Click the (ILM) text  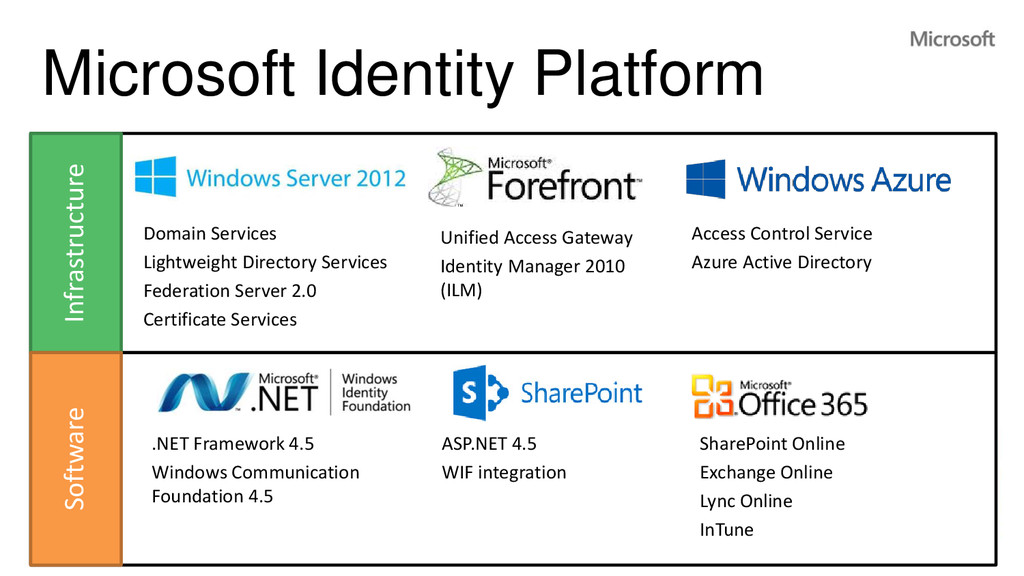(x=462, y=290)
